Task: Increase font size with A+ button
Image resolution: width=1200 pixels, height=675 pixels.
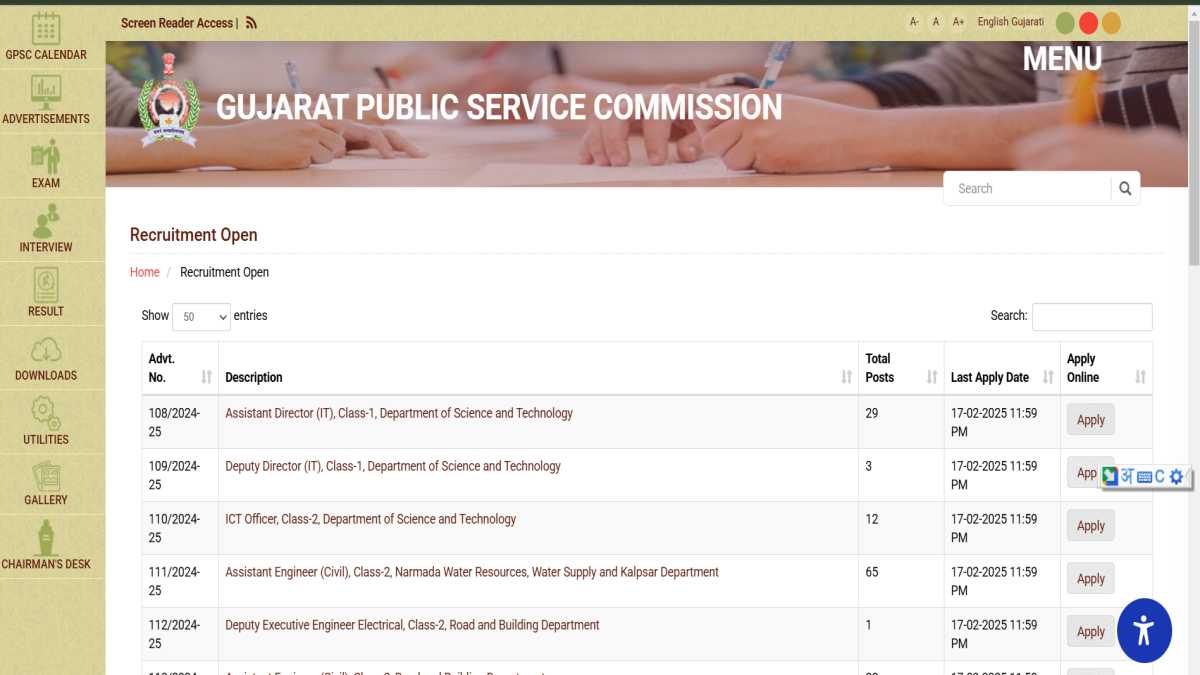Action: tap(958, 22)
